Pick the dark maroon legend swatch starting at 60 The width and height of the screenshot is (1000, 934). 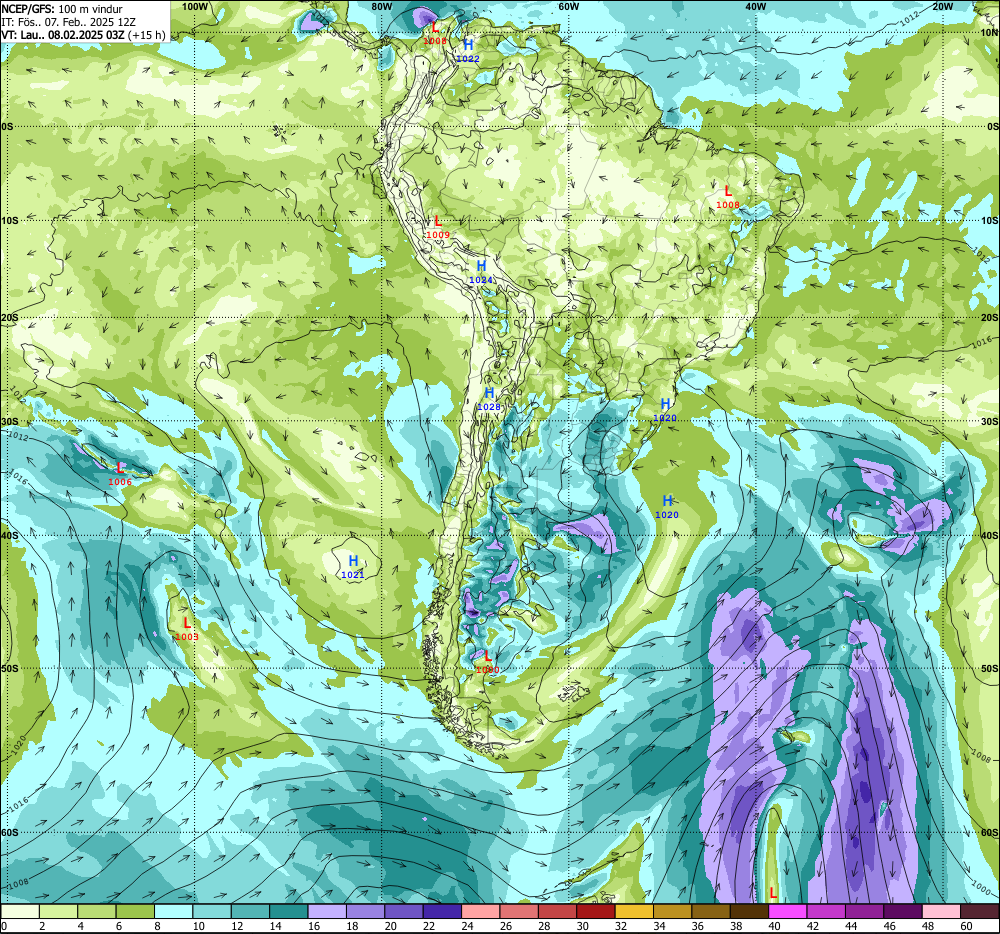(980, 912)
